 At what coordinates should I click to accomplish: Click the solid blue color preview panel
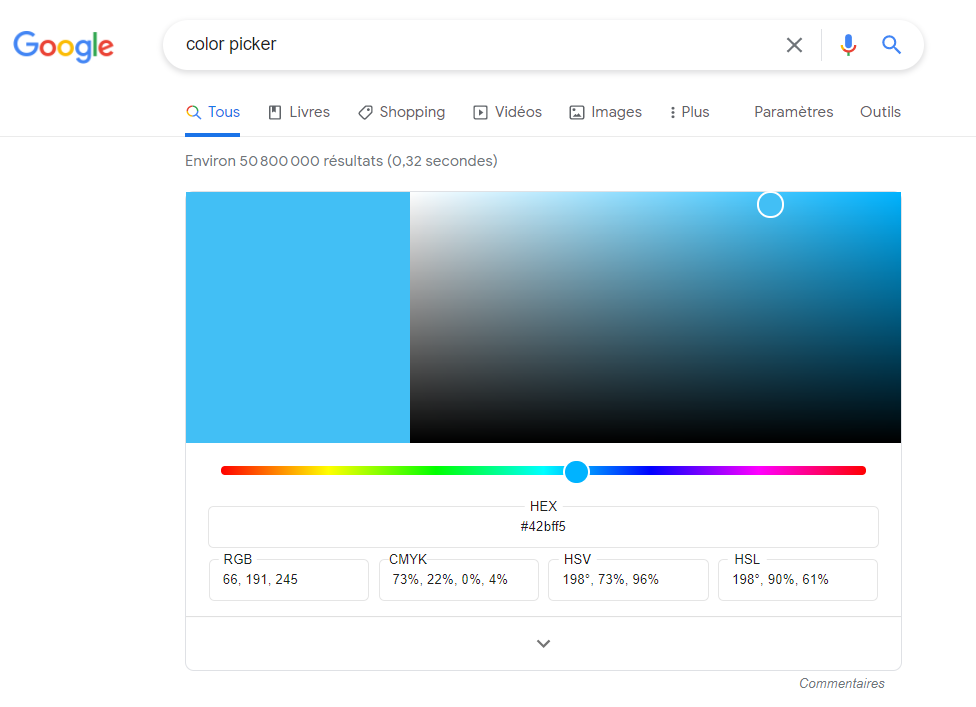(x=297, y=317)
